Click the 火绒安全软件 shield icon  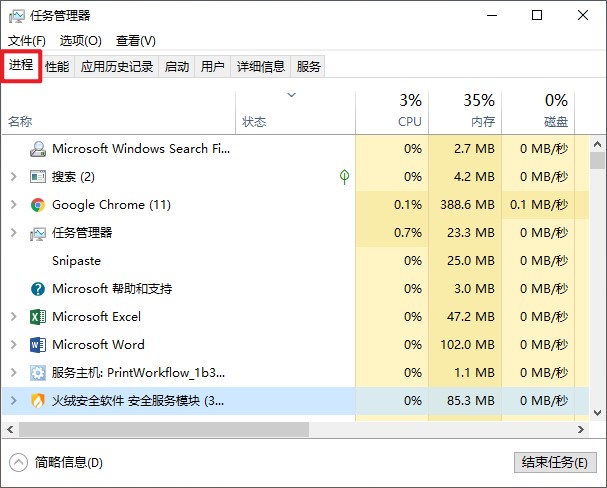coord(38,401)
